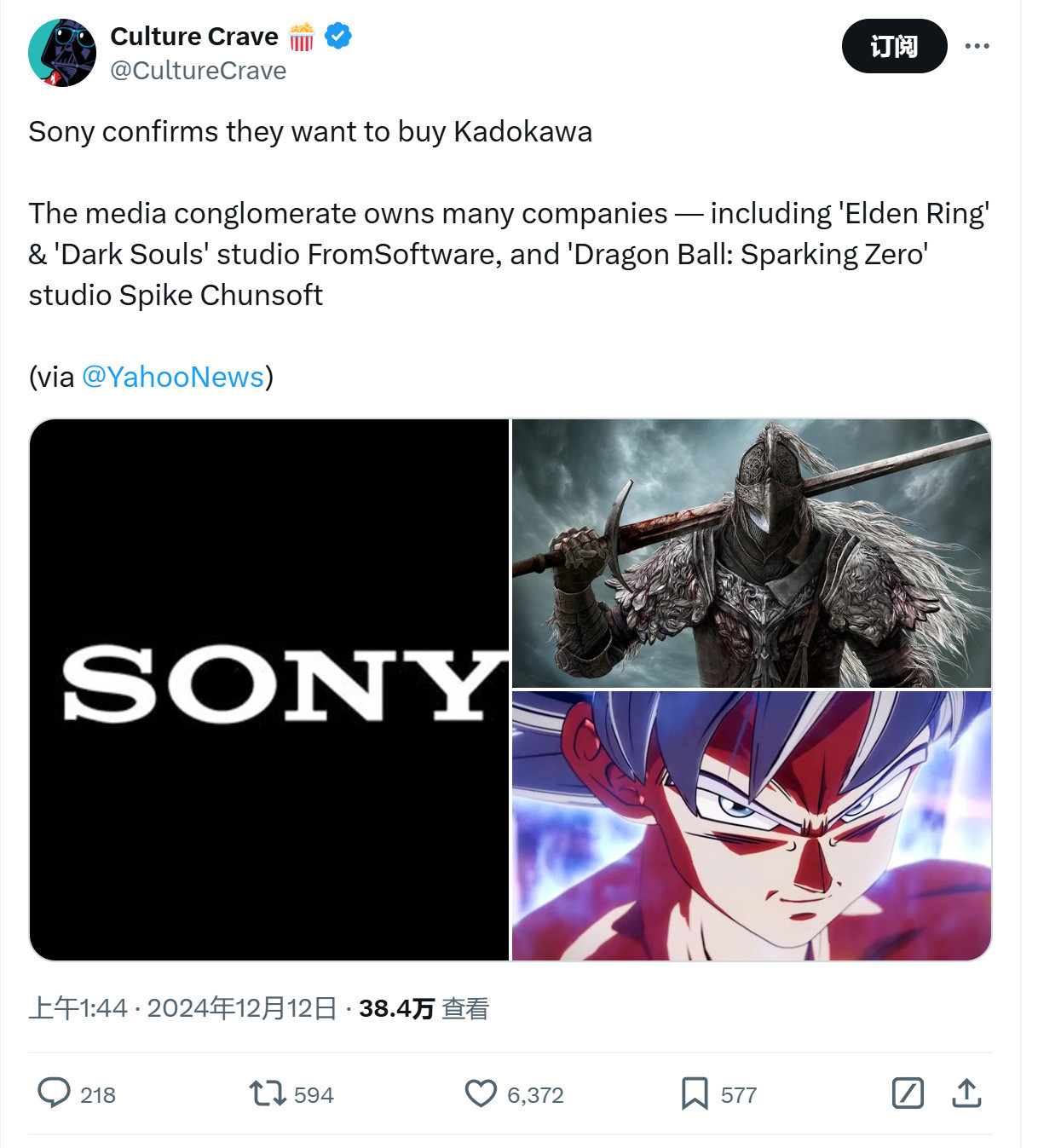Click the 594 reposts count
The height and width of the screenshot is (1148, 1038).
click(314, 1095)
